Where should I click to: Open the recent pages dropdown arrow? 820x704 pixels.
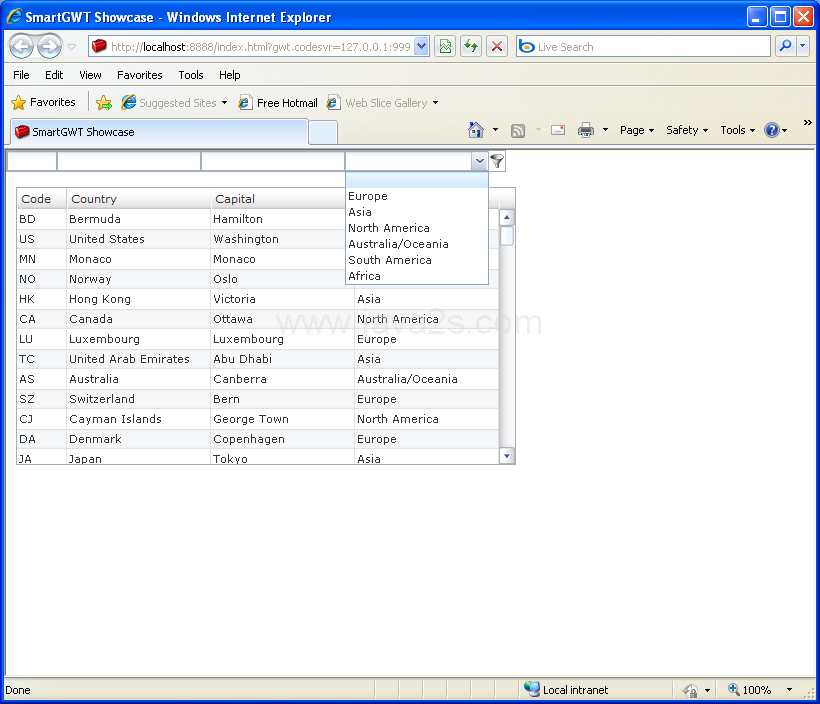[72, 47]
